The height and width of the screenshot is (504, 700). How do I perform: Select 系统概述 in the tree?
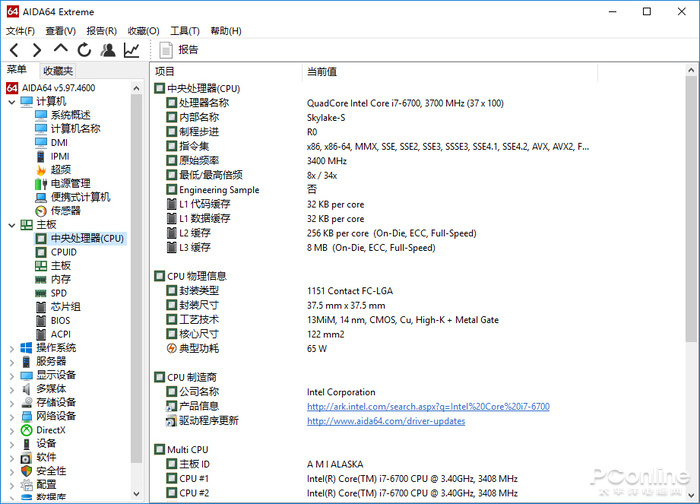(x=71, y=115)
